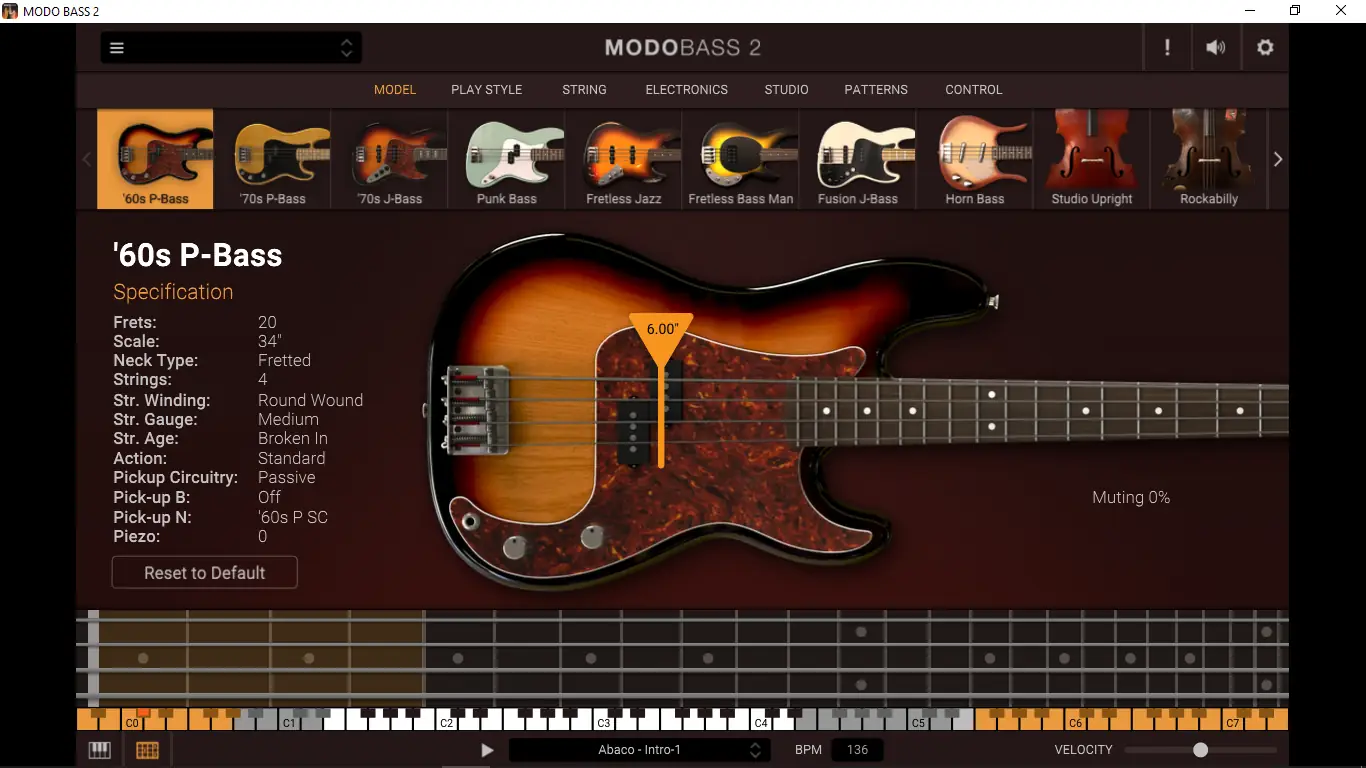
Task: Open the Abaco - Intro-1 pattern dropdown
Action: click(x=639, y=750)
